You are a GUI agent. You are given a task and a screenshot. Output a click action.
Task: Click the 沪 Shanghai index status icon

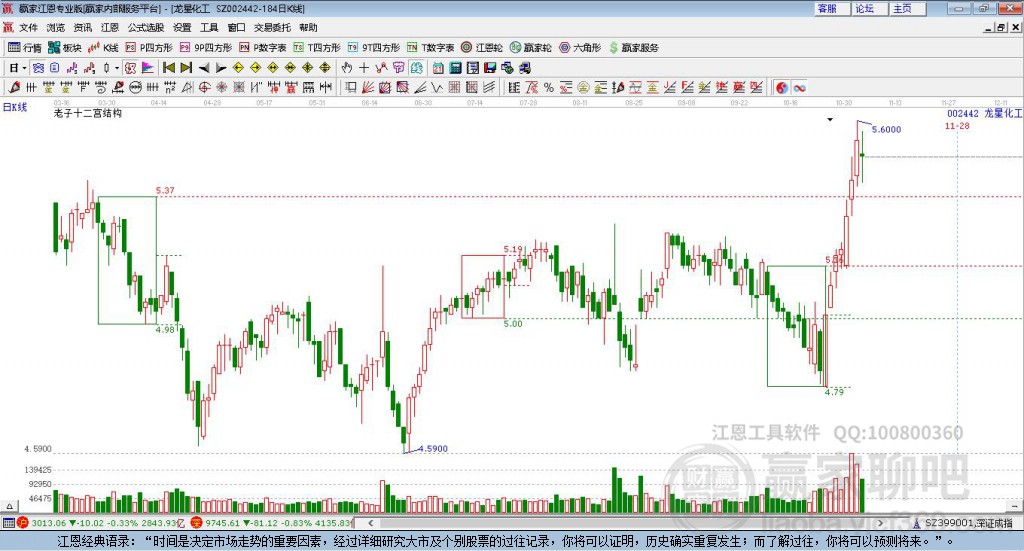(23, 523)
